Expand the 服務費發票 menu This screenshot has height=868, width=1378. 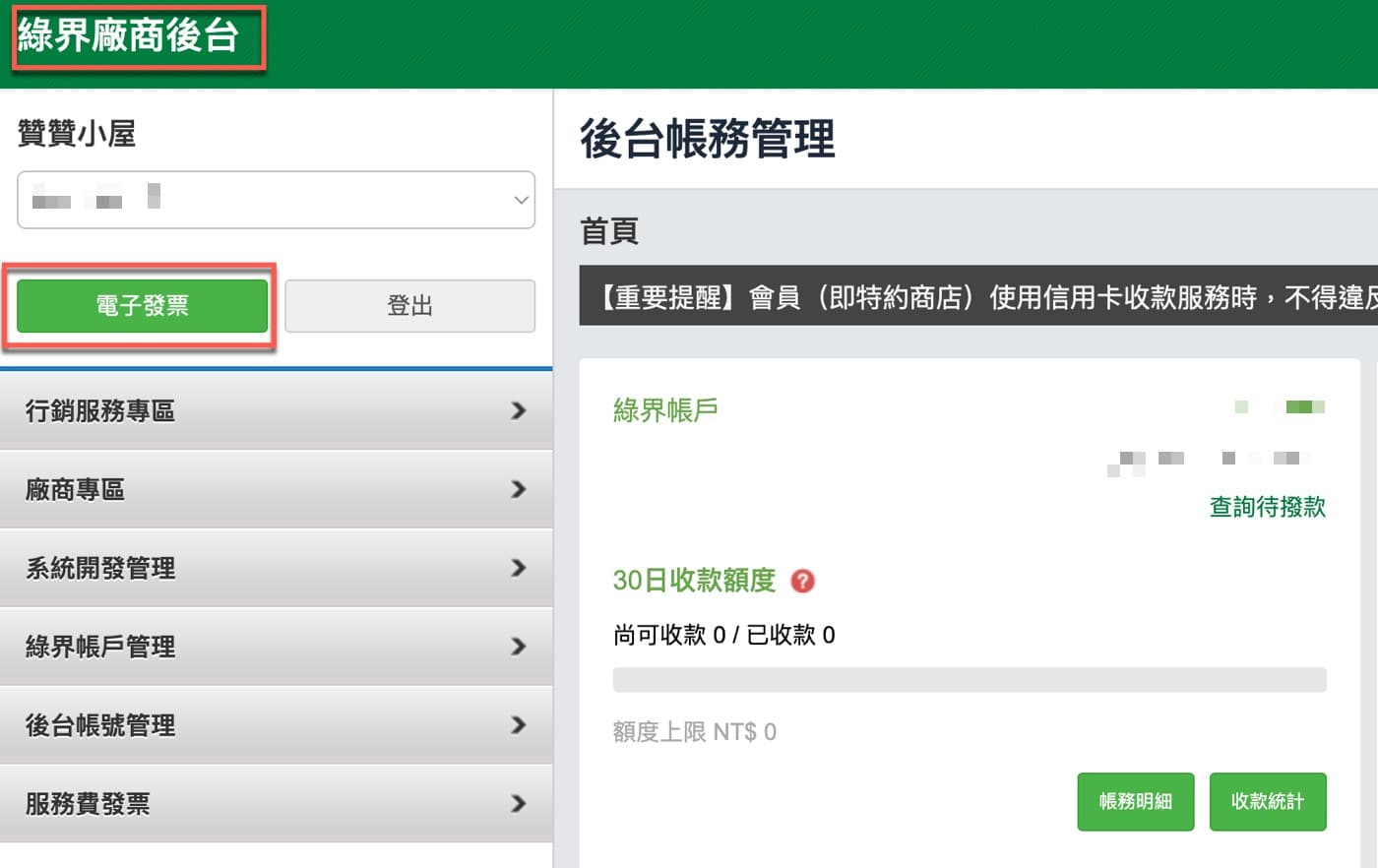(x=276, y=804)
